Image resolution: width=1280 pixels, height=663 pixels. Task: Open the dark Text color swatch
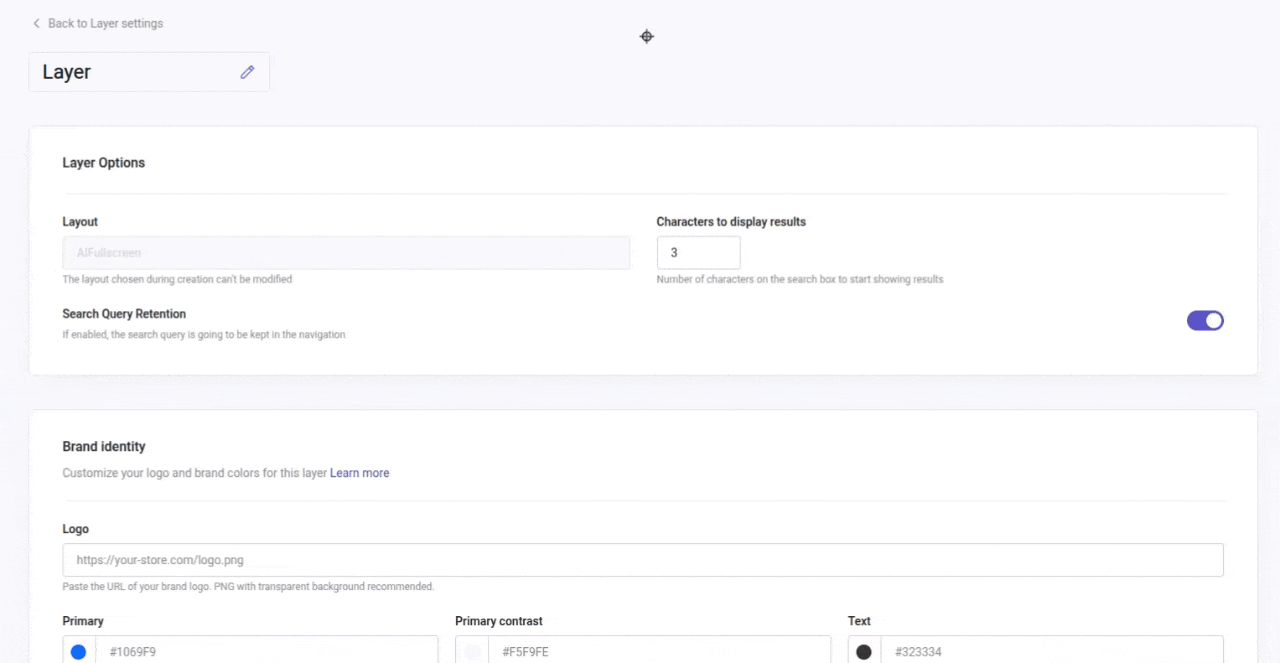pos(864,652)
